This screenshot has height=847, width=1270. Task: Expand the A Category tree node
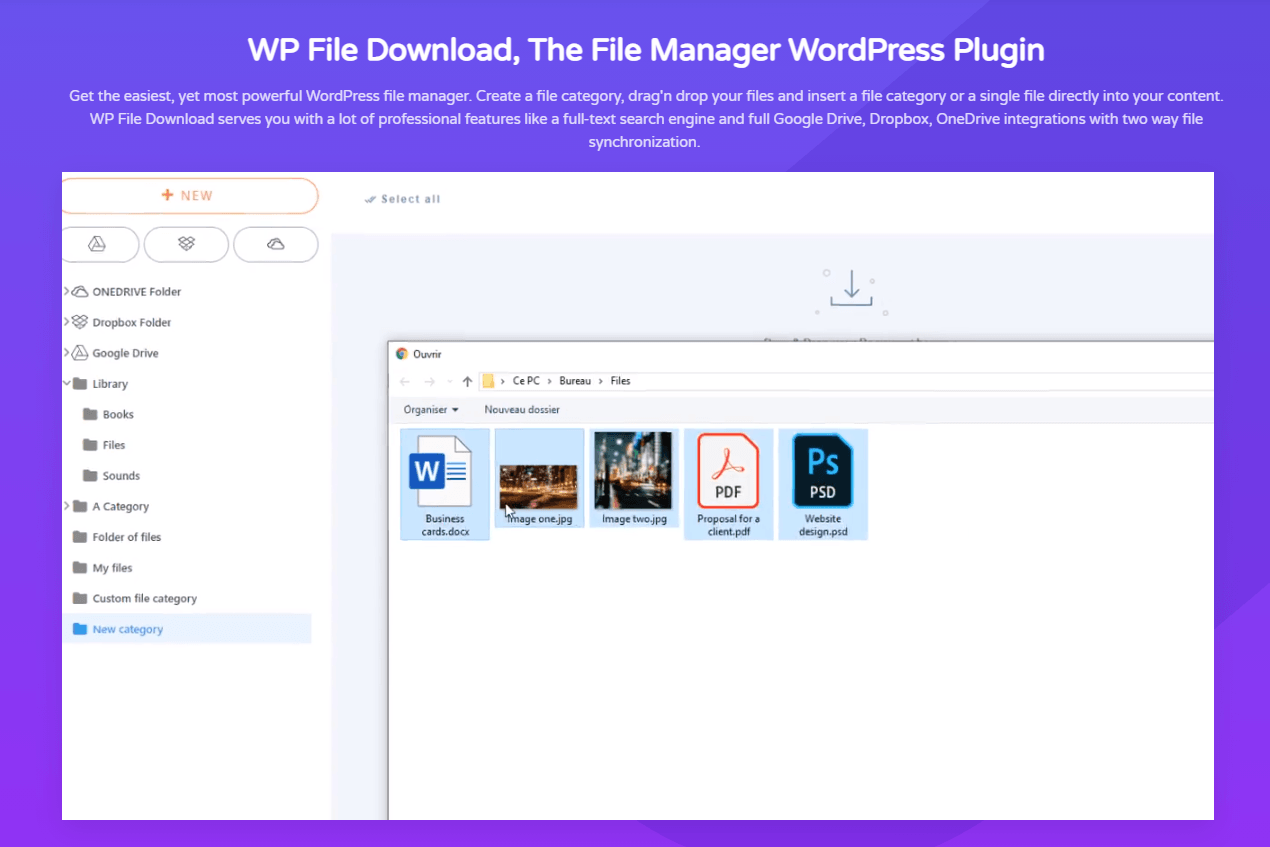tap(66, 506)
